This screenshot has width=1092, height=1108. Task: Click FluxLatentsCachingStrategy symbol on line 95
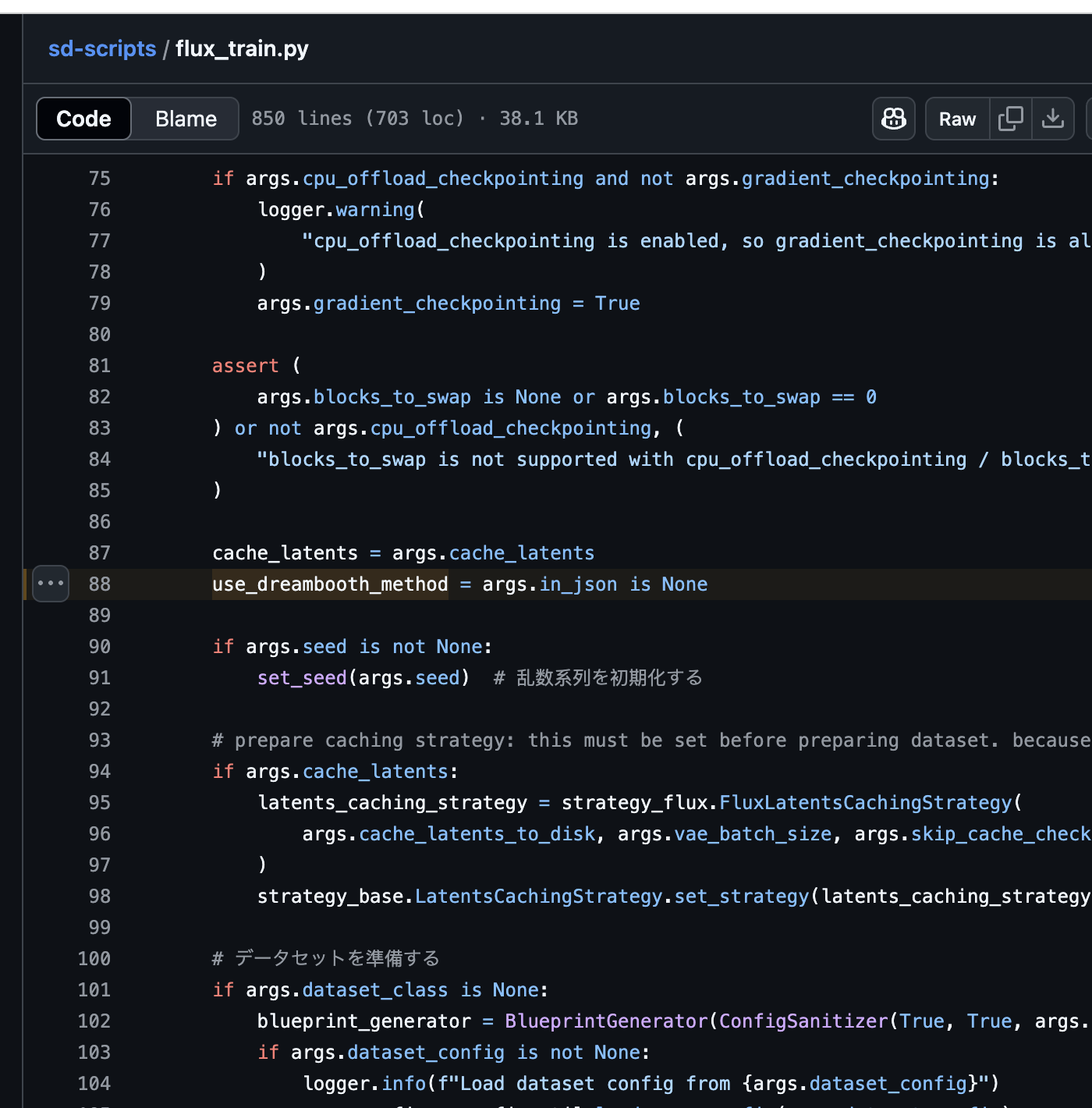pyautogui.click(x=865, y=803)
